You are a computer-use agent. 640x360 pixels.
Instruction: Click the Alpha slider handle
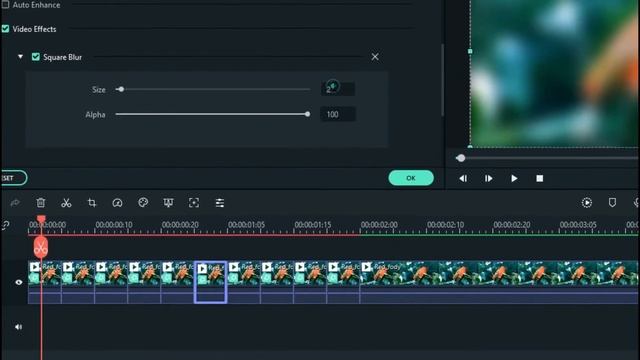pos(307,114)
